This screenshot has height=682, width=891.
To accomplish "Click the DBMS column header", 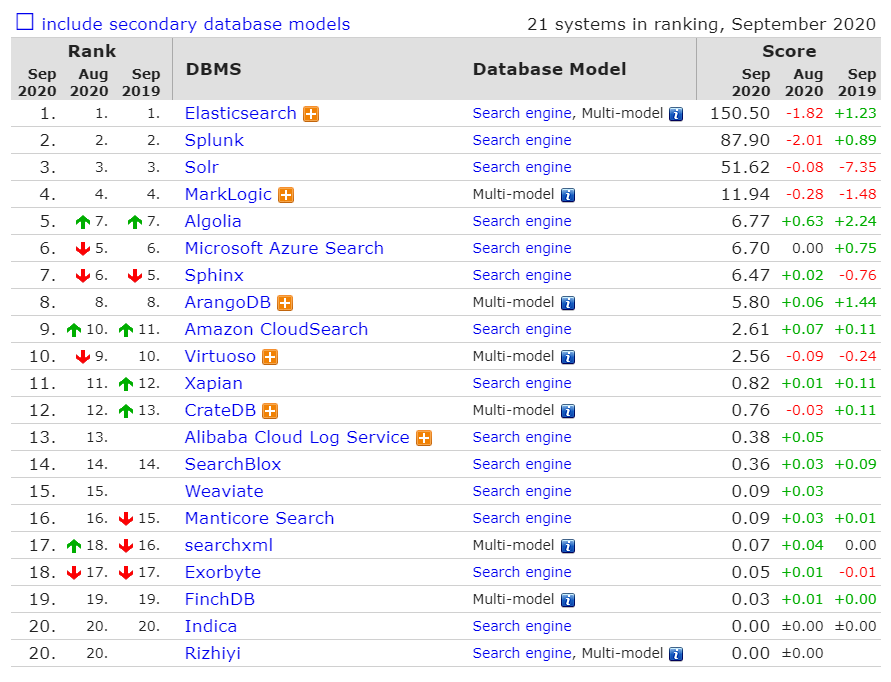I will 214,69.
